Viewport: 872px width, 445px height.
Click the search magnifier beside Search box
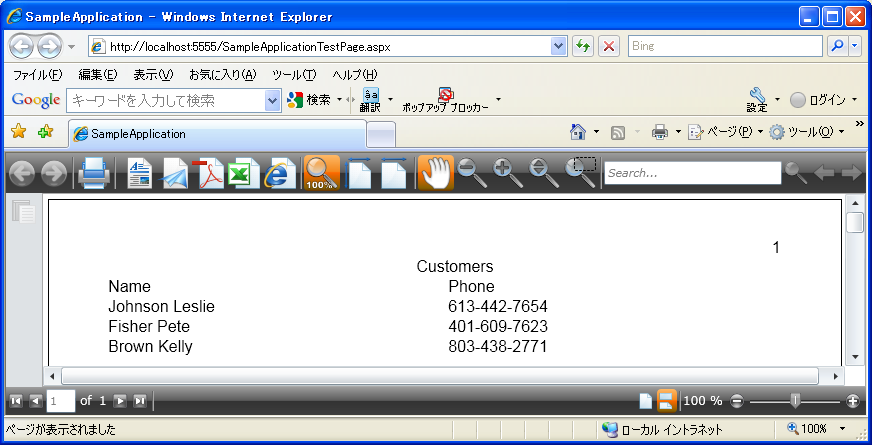[796, 174]
